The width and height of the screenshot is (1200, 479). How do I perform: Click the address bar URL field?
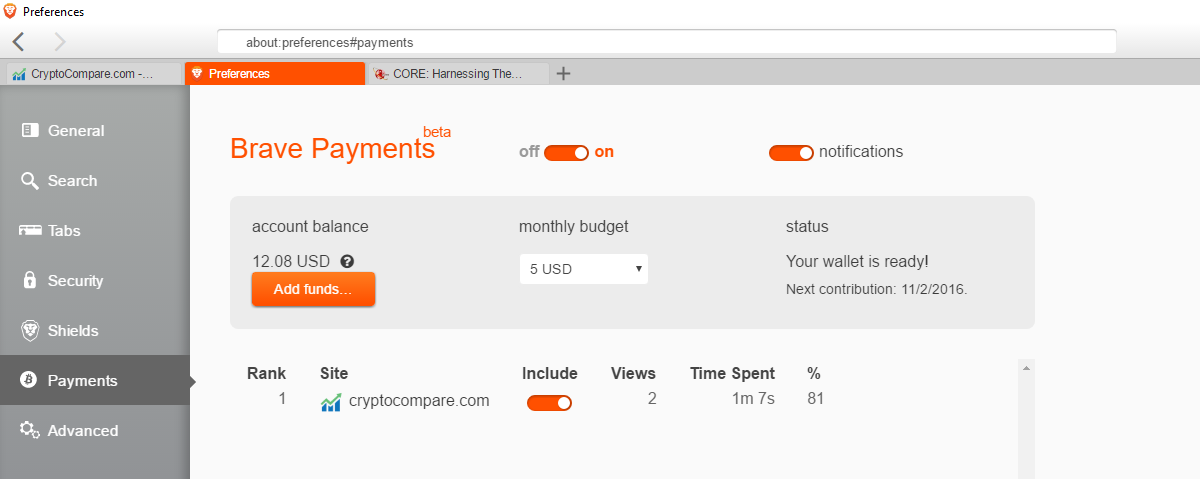point(665,43)
